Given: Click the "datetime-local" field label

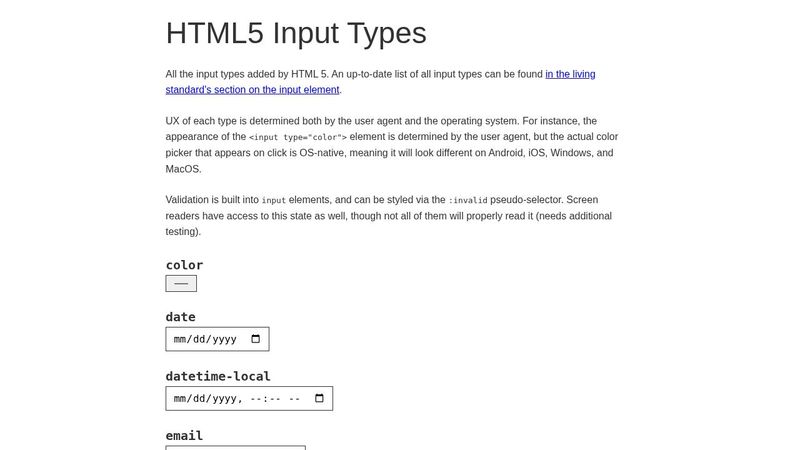Looking at the screenshot, I should pos(218,376).
